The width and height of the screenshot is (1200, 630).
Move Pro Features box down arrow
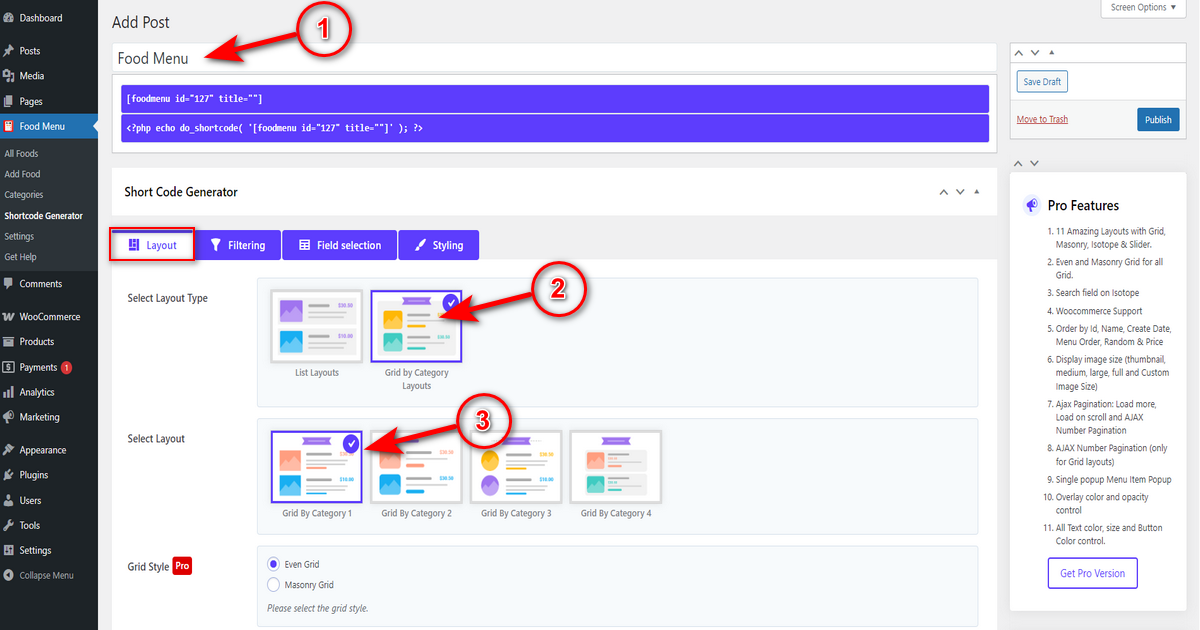click(x=1035, y=163)
